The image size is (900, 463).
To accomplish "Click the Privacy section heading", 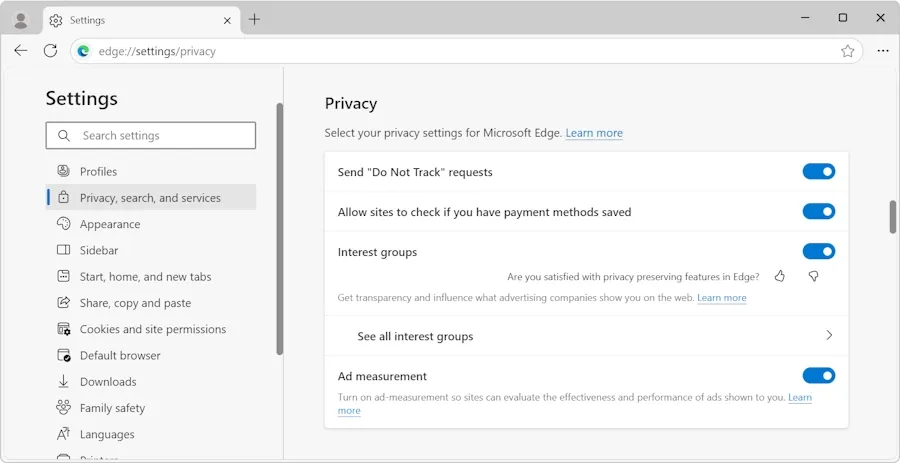I will [351, 104].
